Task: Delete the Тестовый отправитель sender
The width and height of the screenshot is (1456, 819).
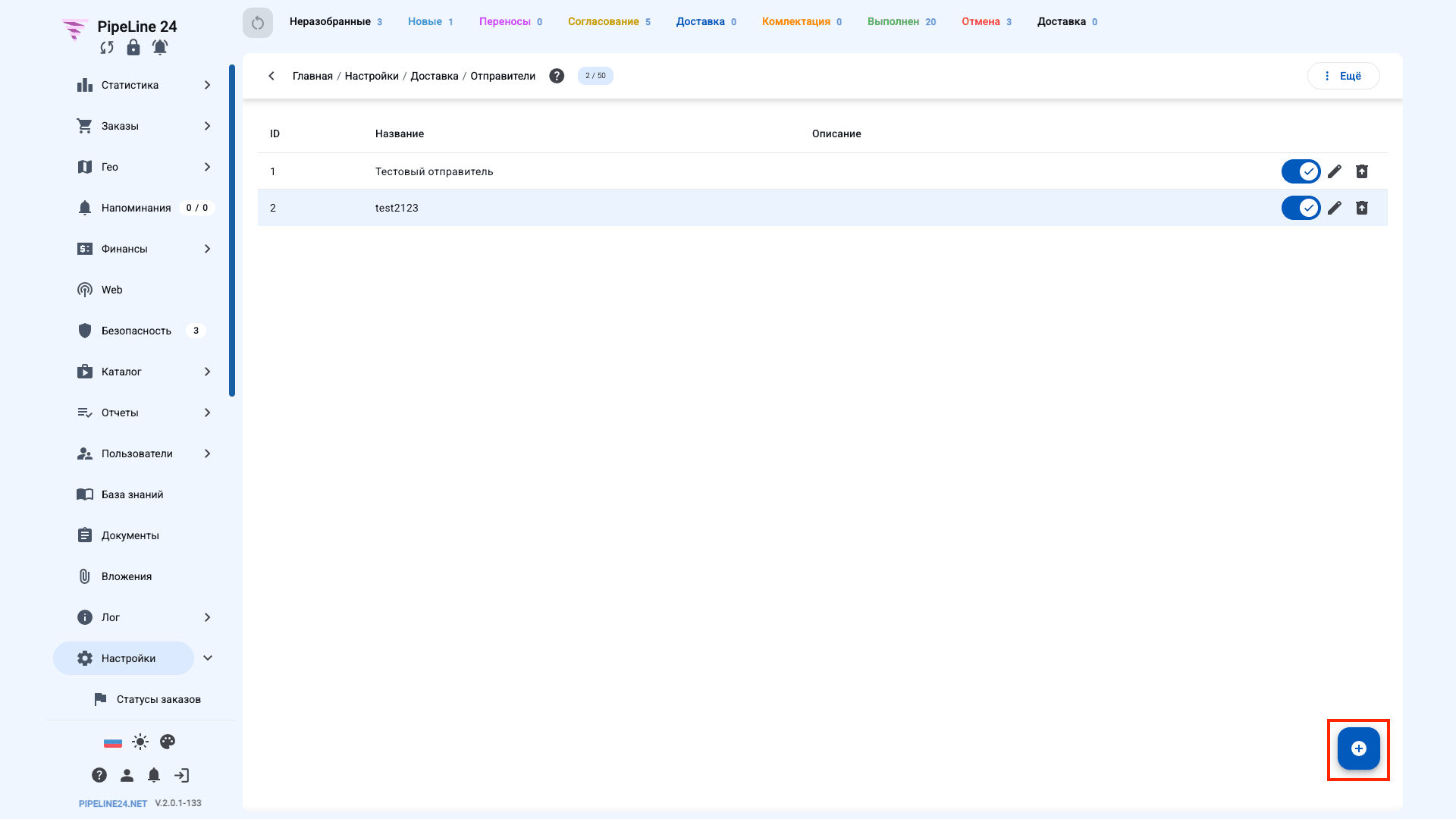Action: pyautogui.click(x=1362, y=171)
